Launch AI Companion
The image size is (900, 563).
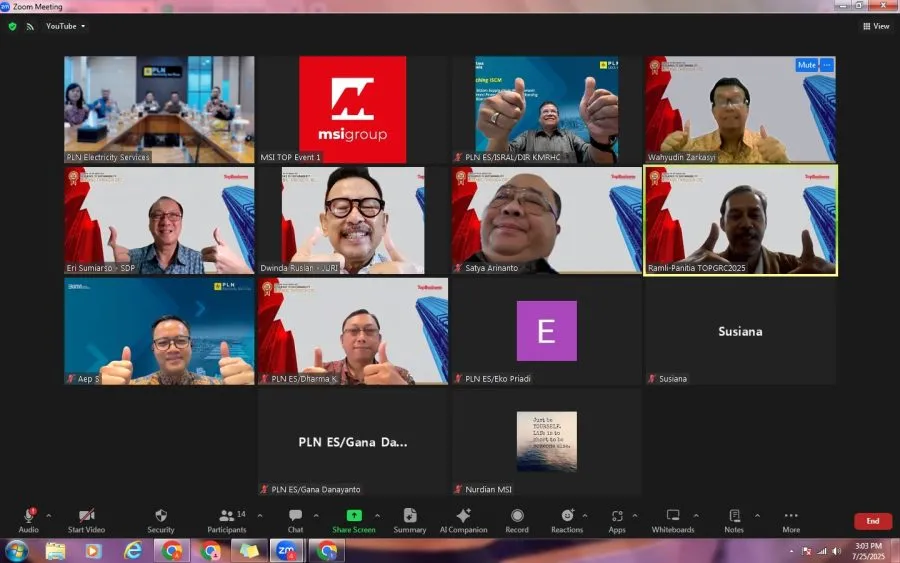click(x=462, y=518)
